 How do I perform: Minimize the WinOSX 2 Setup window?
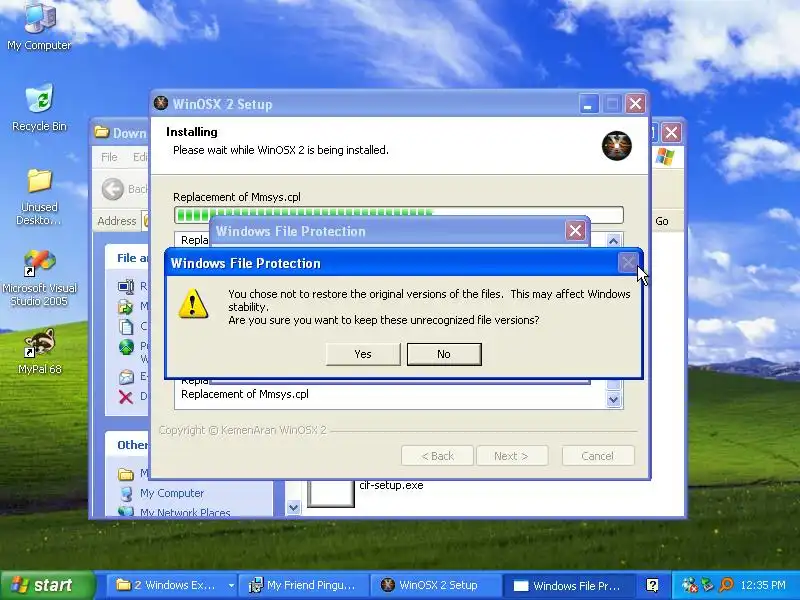(x=588, y=104)
